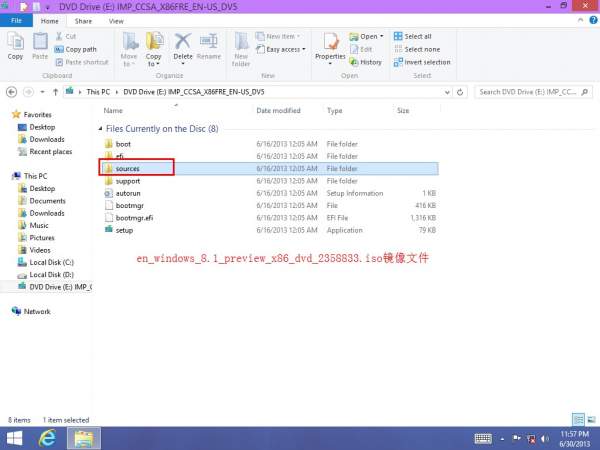600x450 pixels.
Task: Select the boot folder
Action: 123,144
